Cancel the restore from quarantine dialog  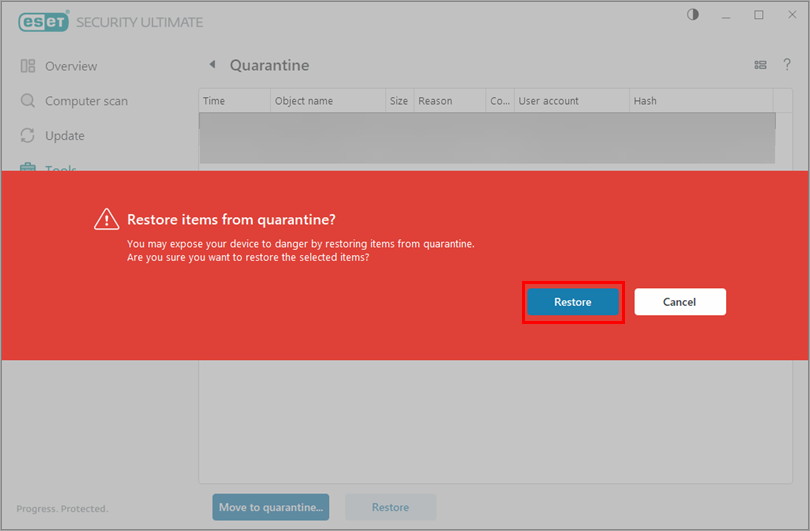[679, 302]
